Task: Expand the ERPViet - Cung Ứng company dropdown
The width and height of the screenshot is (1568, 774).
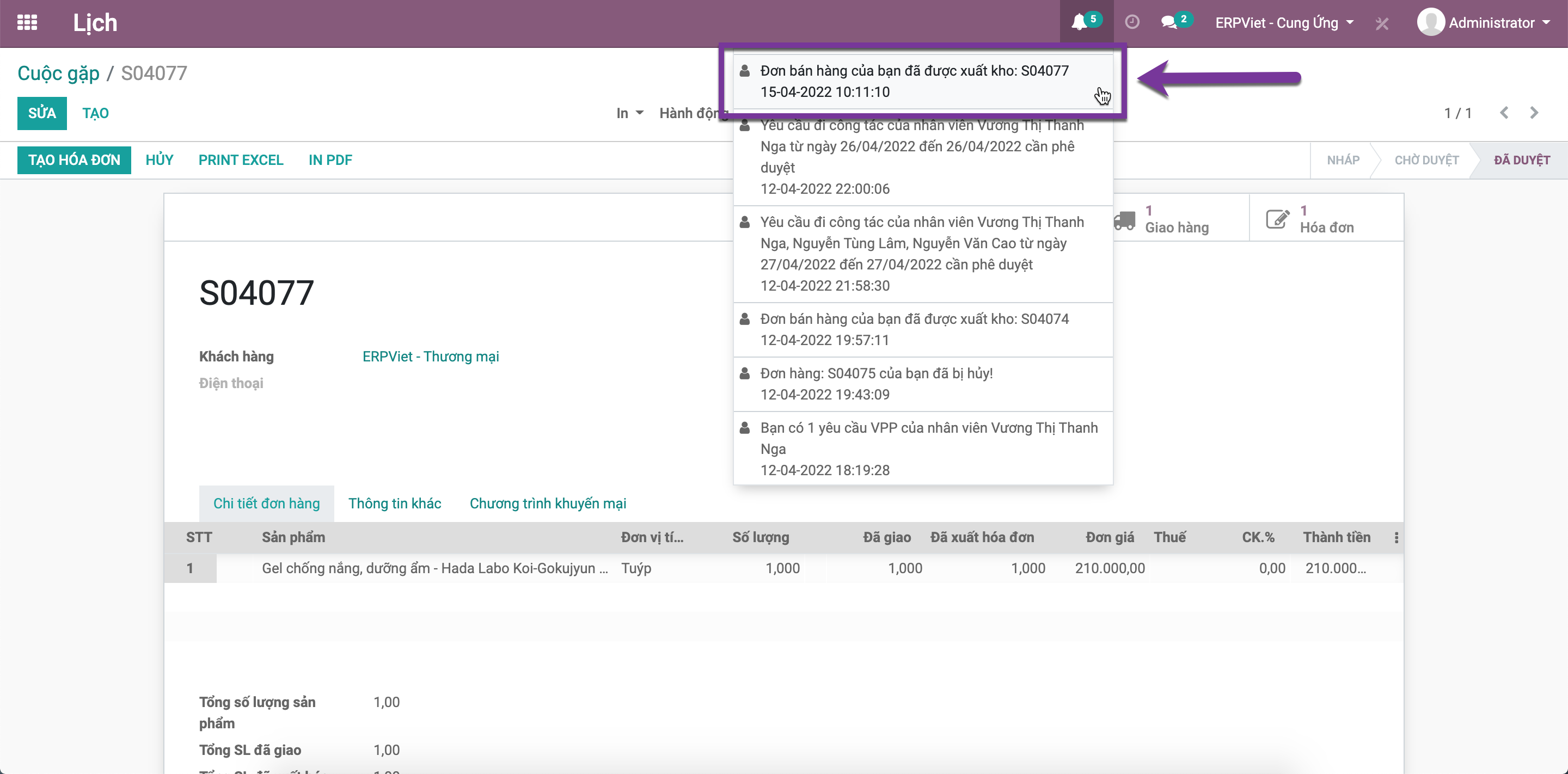Action: click(x=1284, y=23)
